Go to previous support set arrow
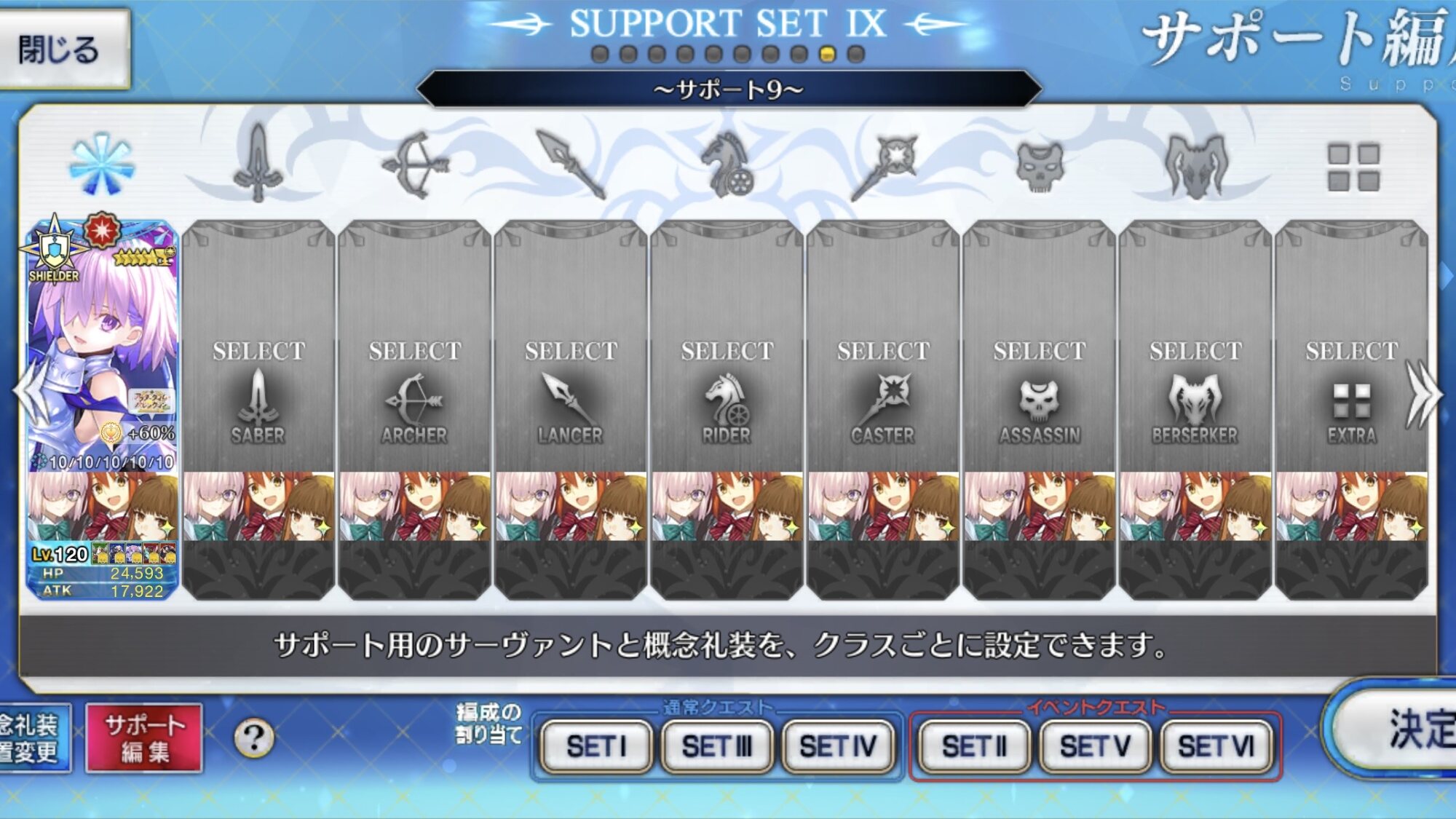The width and height of the screenshot is (1456, 819). pyautogui.click(x=31, y=394)
